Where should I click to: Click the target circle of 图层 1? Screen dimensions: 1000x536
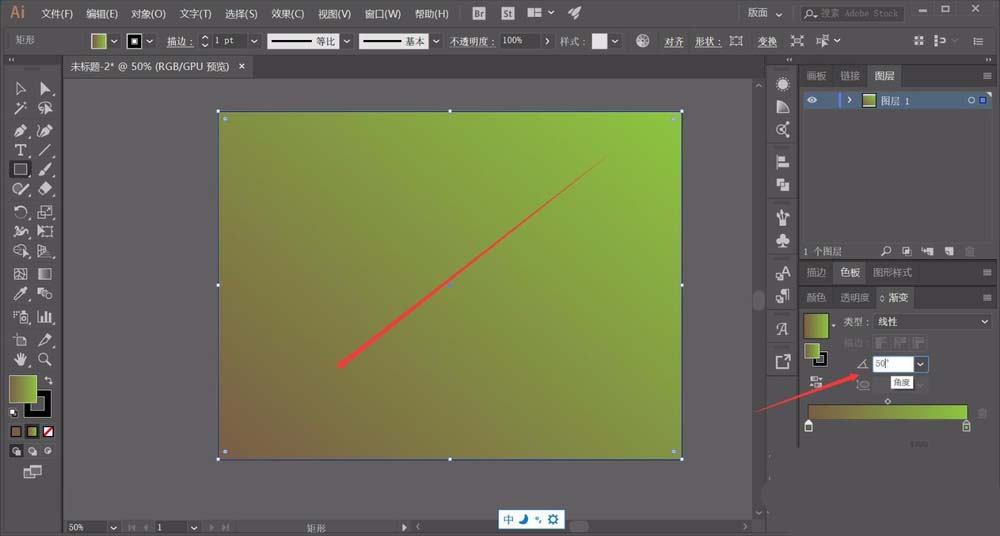tap(971, 100)
